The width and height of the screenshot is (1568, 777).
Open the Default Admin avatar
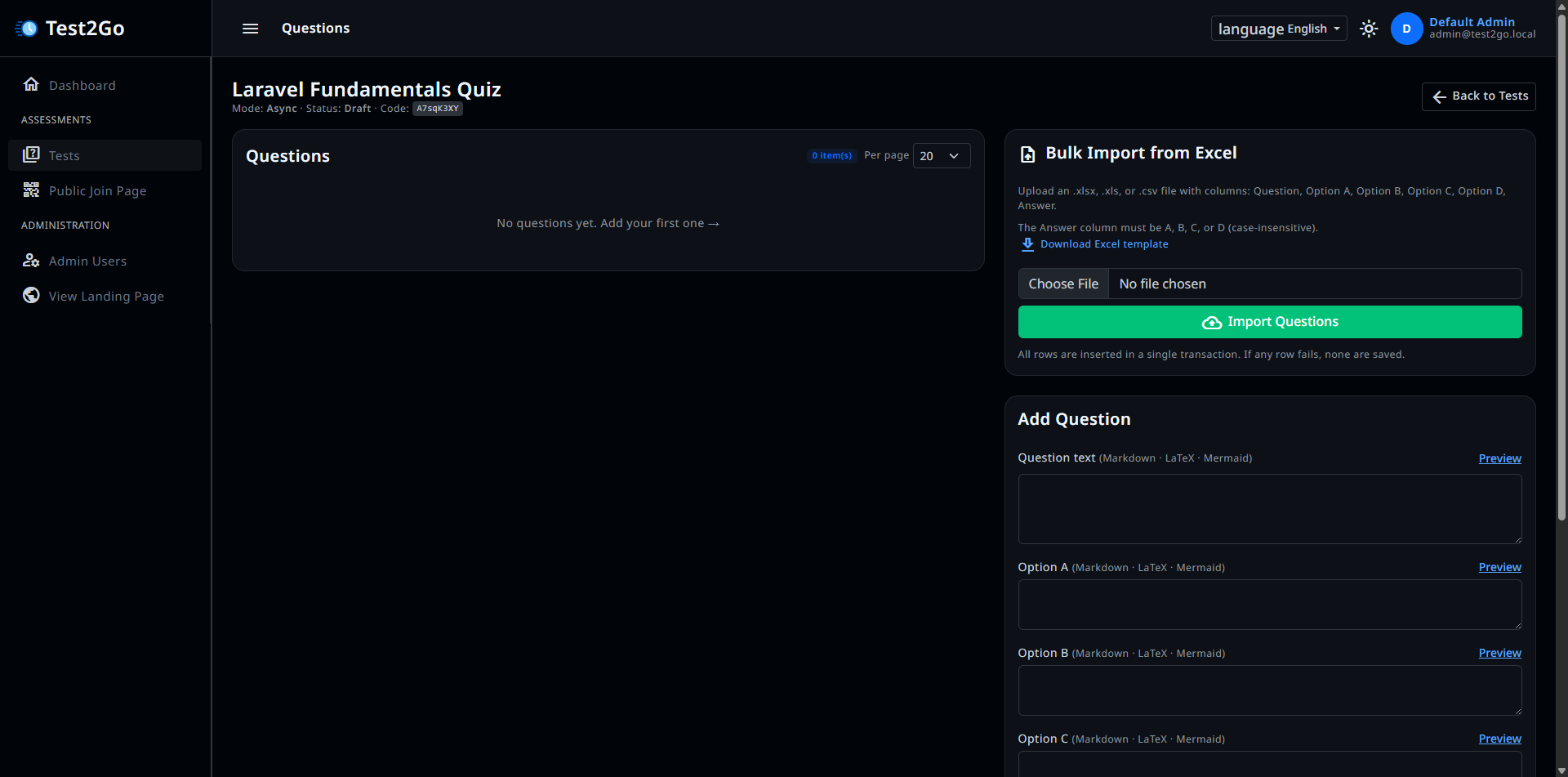pyautogui.click(x=1406, y=29)
